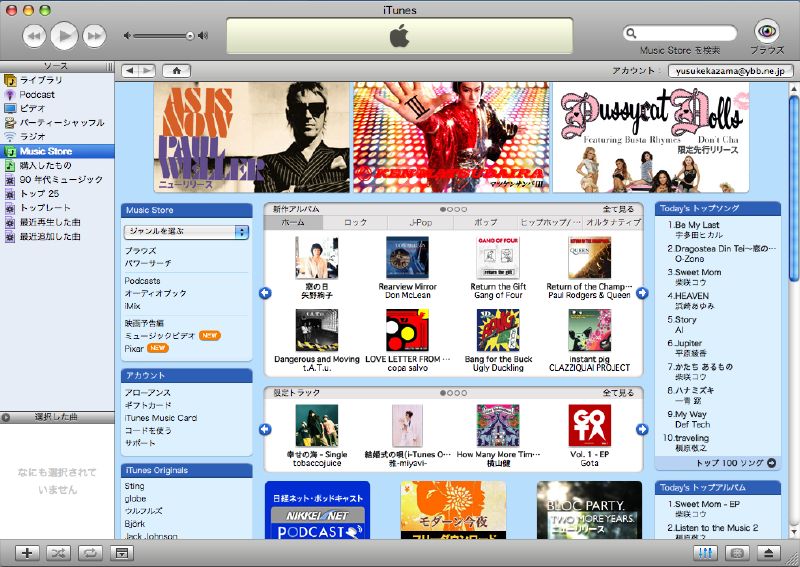Click the eject disc button
Viewport: 800px width, 567px height.
pos(769,553)
